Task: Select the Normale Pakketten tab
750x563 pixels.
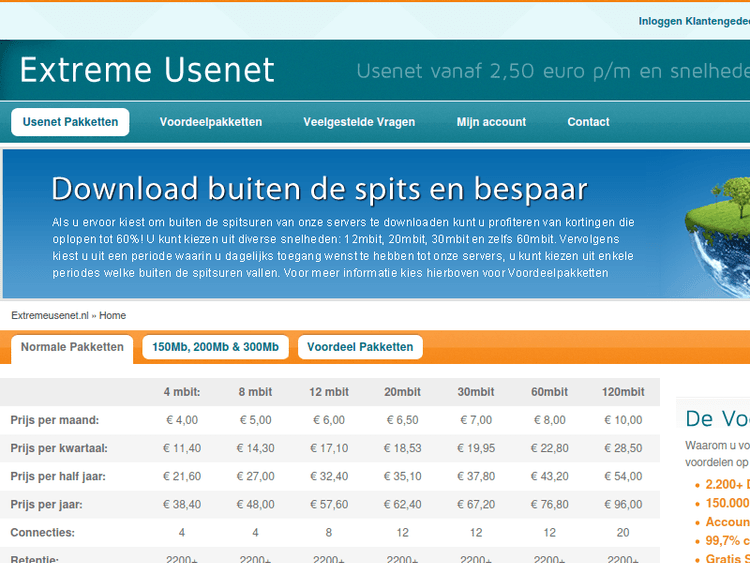Action: pyautogui.click(x=72, y=348)
